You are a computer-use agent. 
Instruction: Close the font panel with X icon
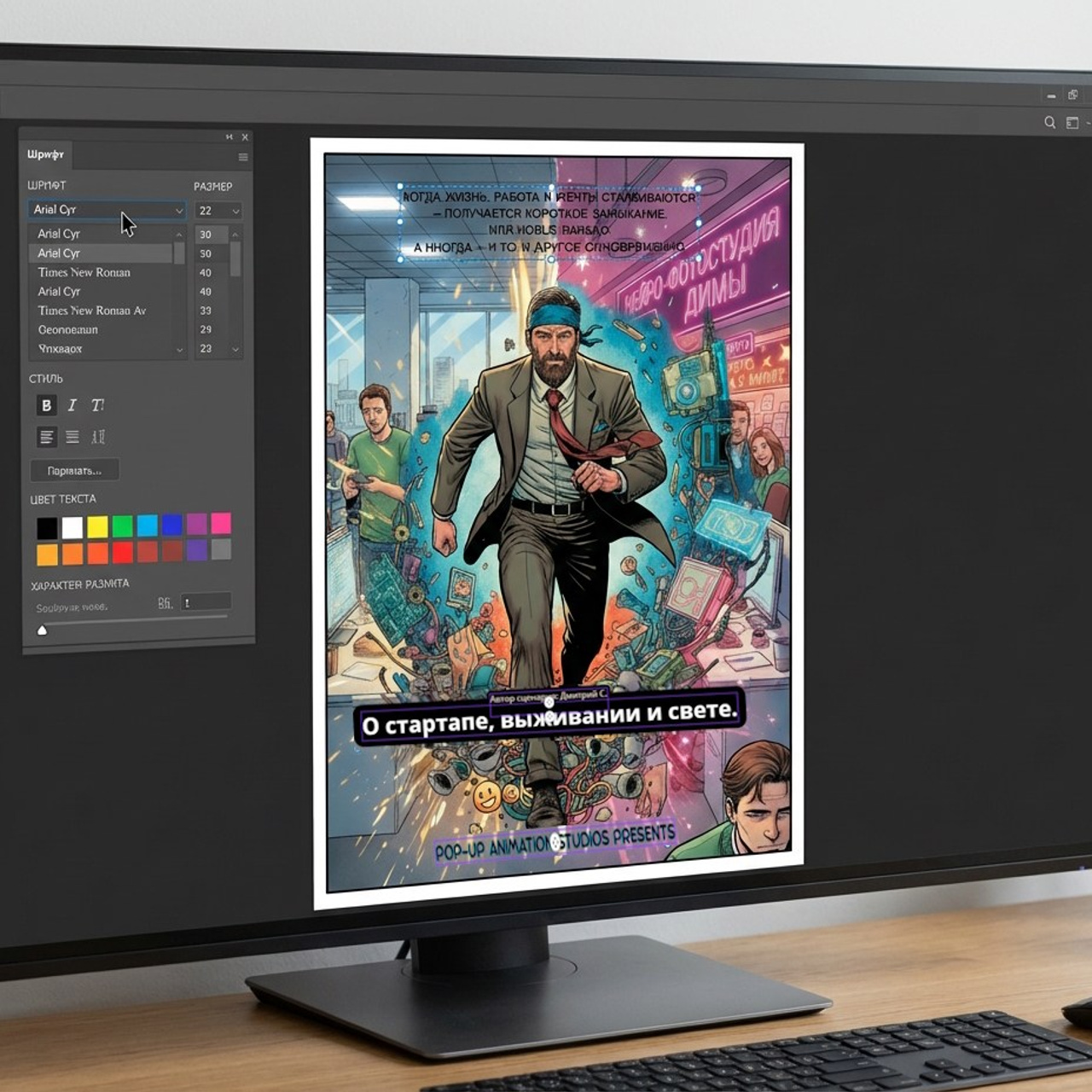point(245,136)
